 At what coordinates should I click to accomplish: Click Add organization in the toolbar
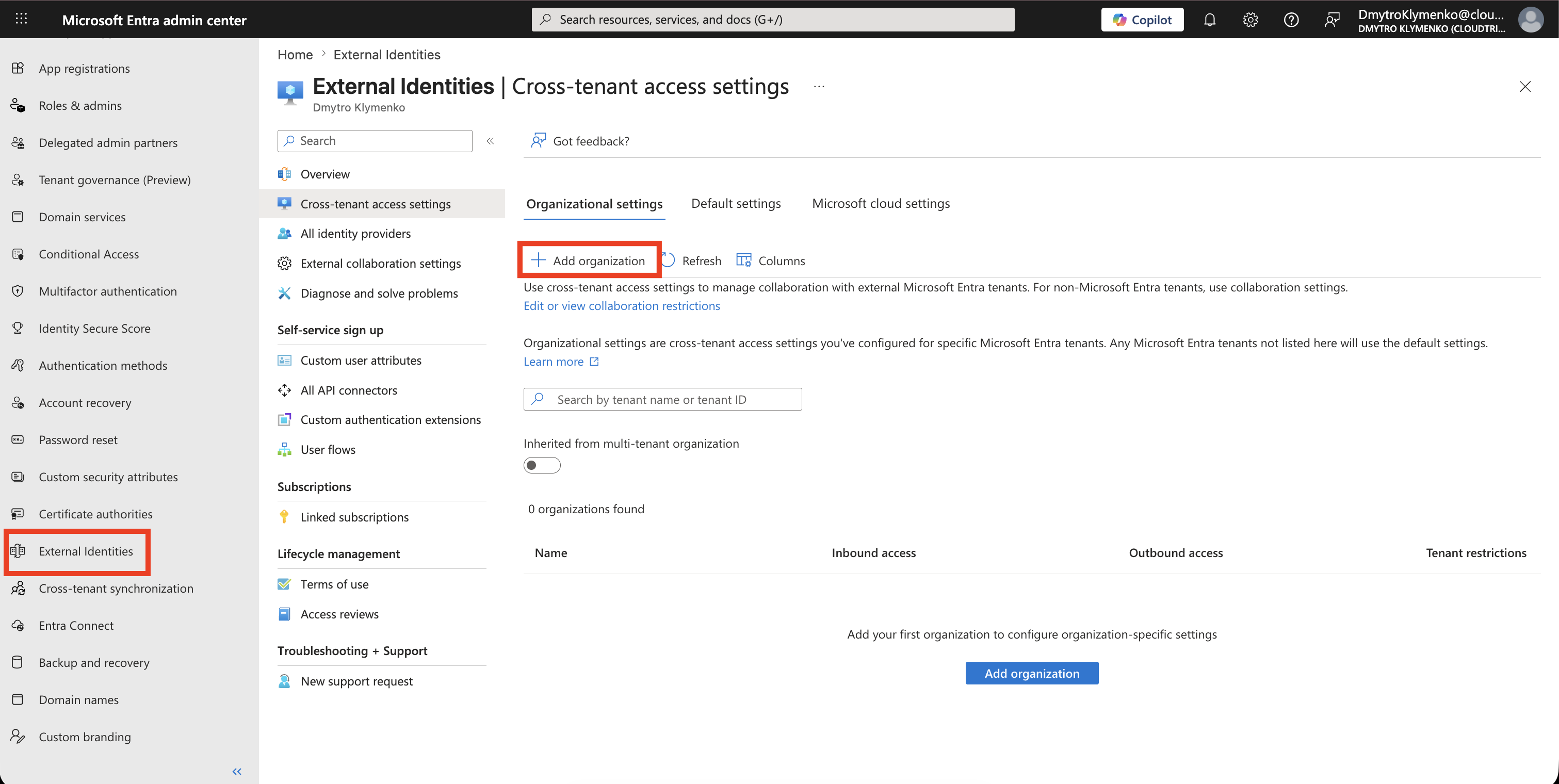point(588,260)
